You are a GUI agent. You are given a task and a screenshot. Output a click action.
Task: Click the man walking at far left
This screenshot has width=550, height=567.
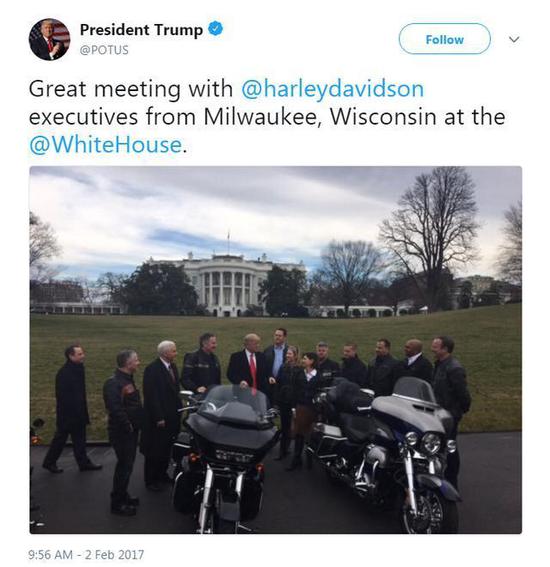[72, 409]
